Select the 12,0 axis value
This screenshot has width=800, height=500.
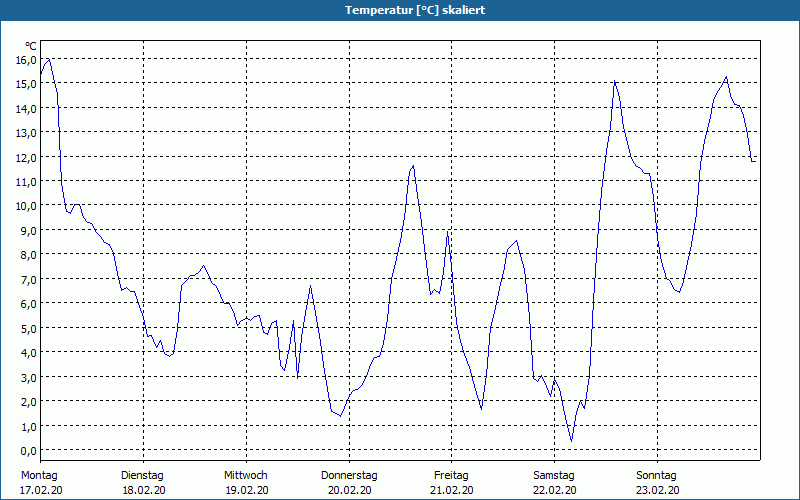pyautogui.click(x=26, y=158)
